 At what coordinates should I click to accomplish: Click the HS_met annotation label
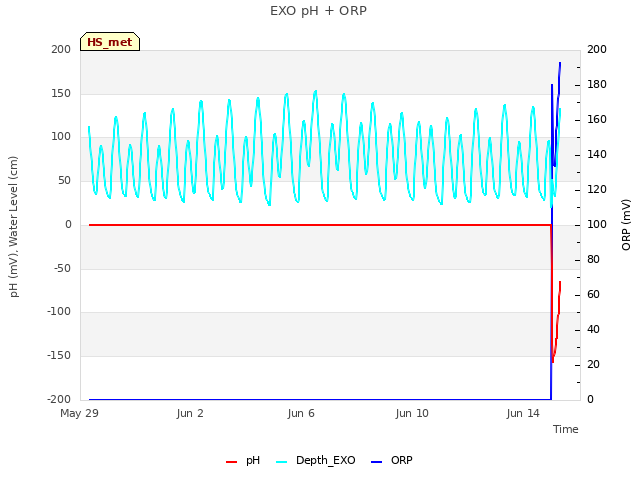coord(110,42)
